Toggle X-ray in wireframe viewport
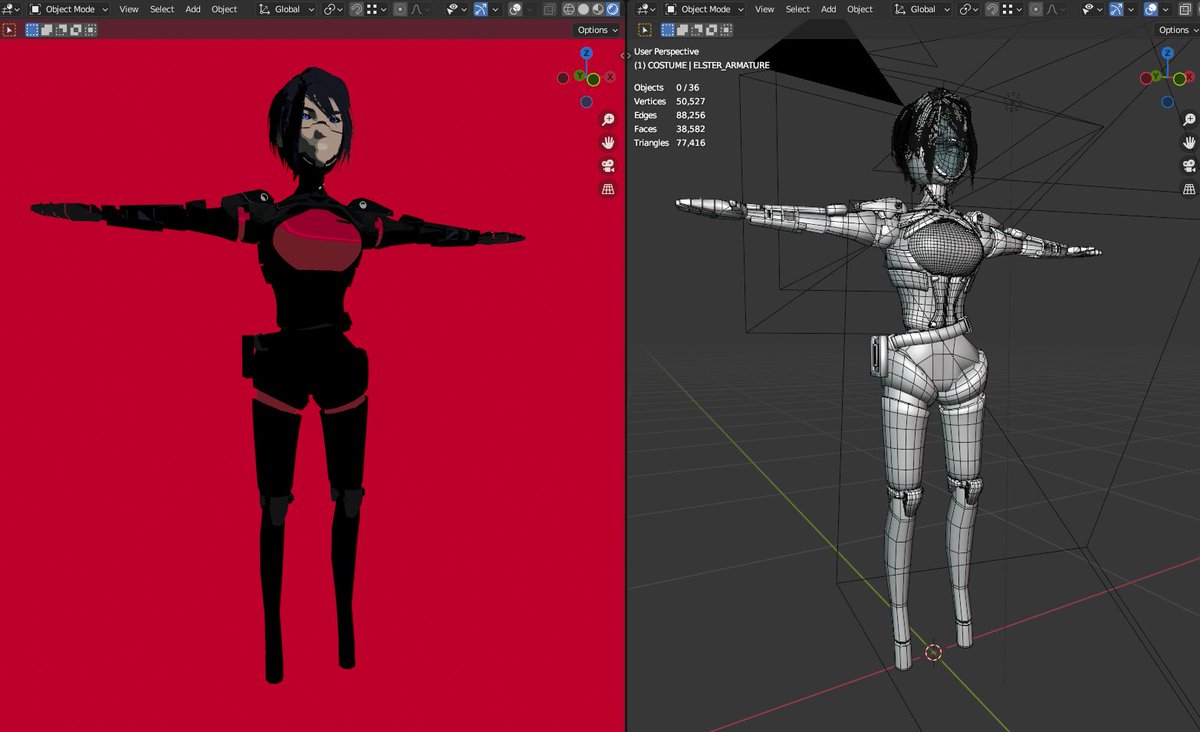The width and height of the screenshot is (1200, 732). (1184, 9)
